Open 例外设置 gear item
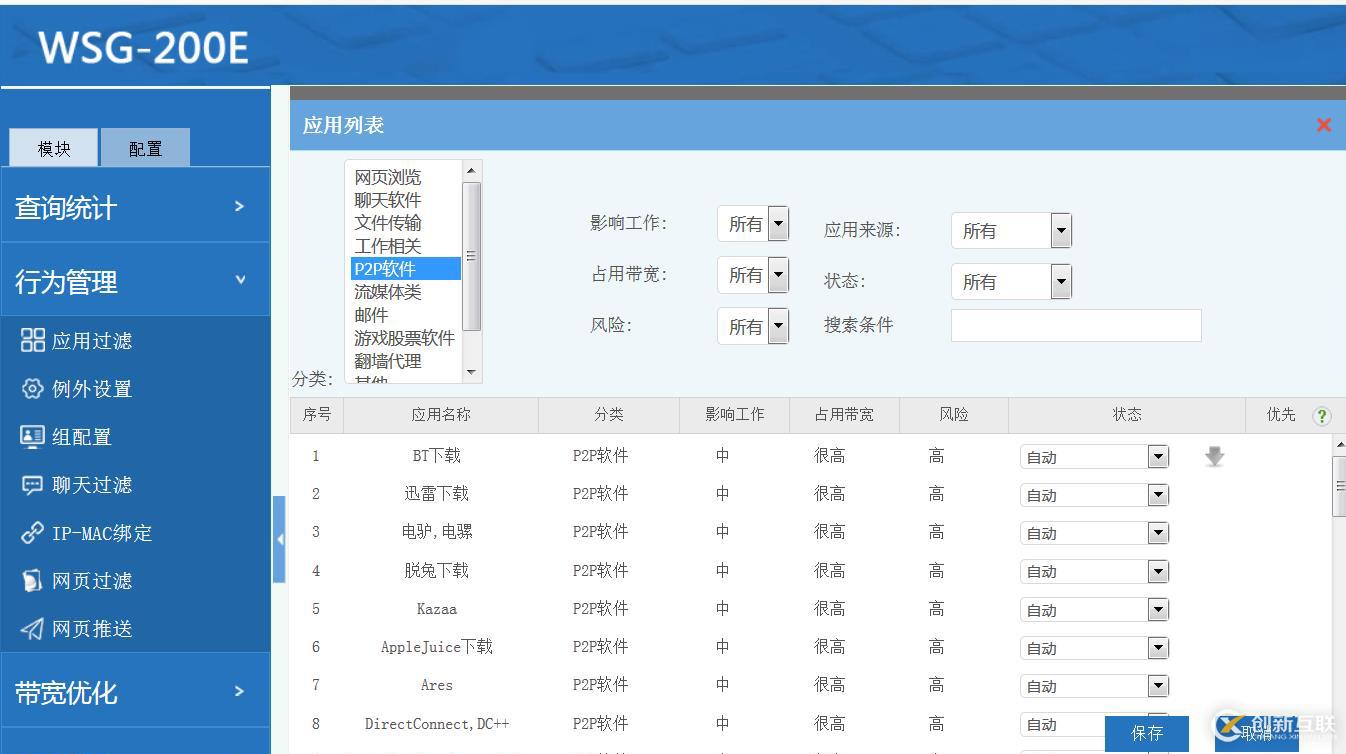The width and height of the screenshot is (1346, 754). (x=76, y=389)
